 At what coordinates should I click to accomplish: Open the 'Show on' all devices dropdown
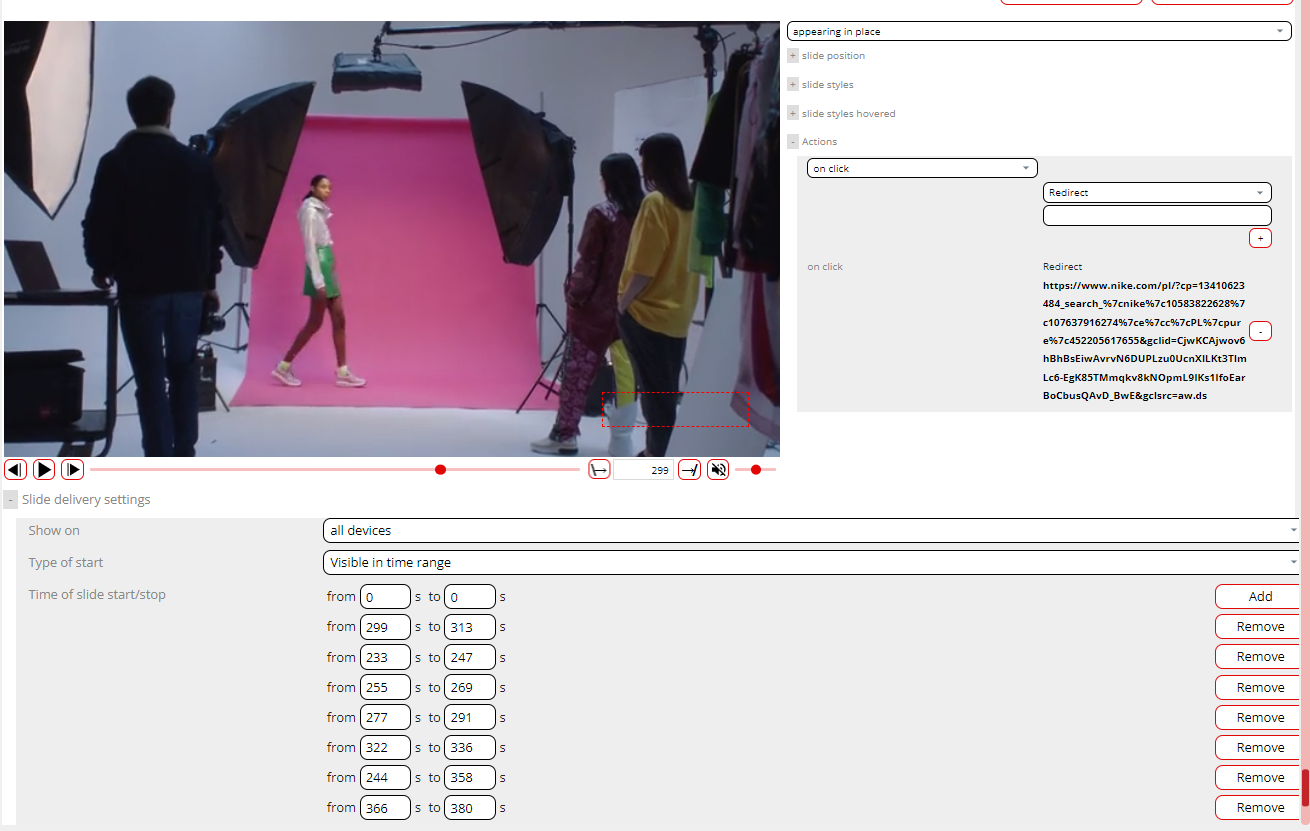[x=810, y=531]
